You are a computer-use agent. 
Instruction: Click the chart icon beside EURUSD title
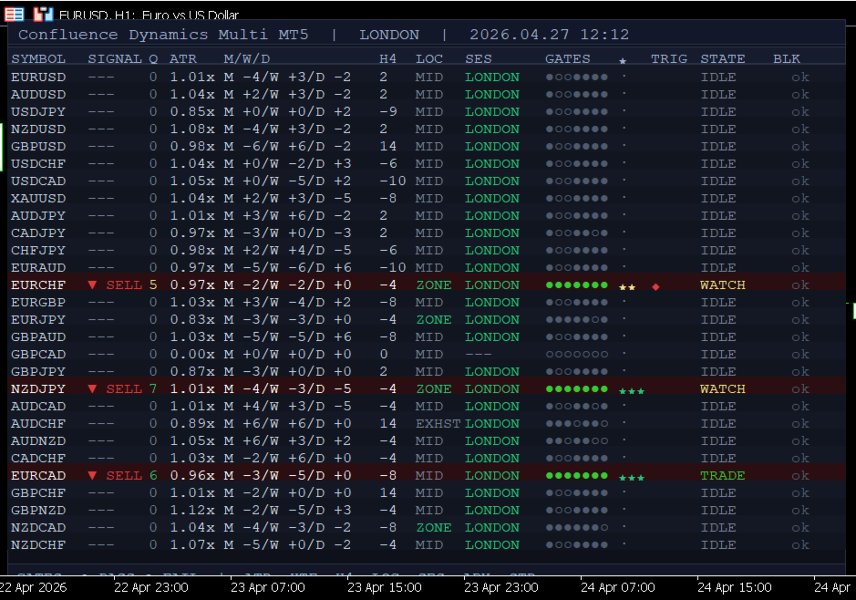[x=43, y=14]
